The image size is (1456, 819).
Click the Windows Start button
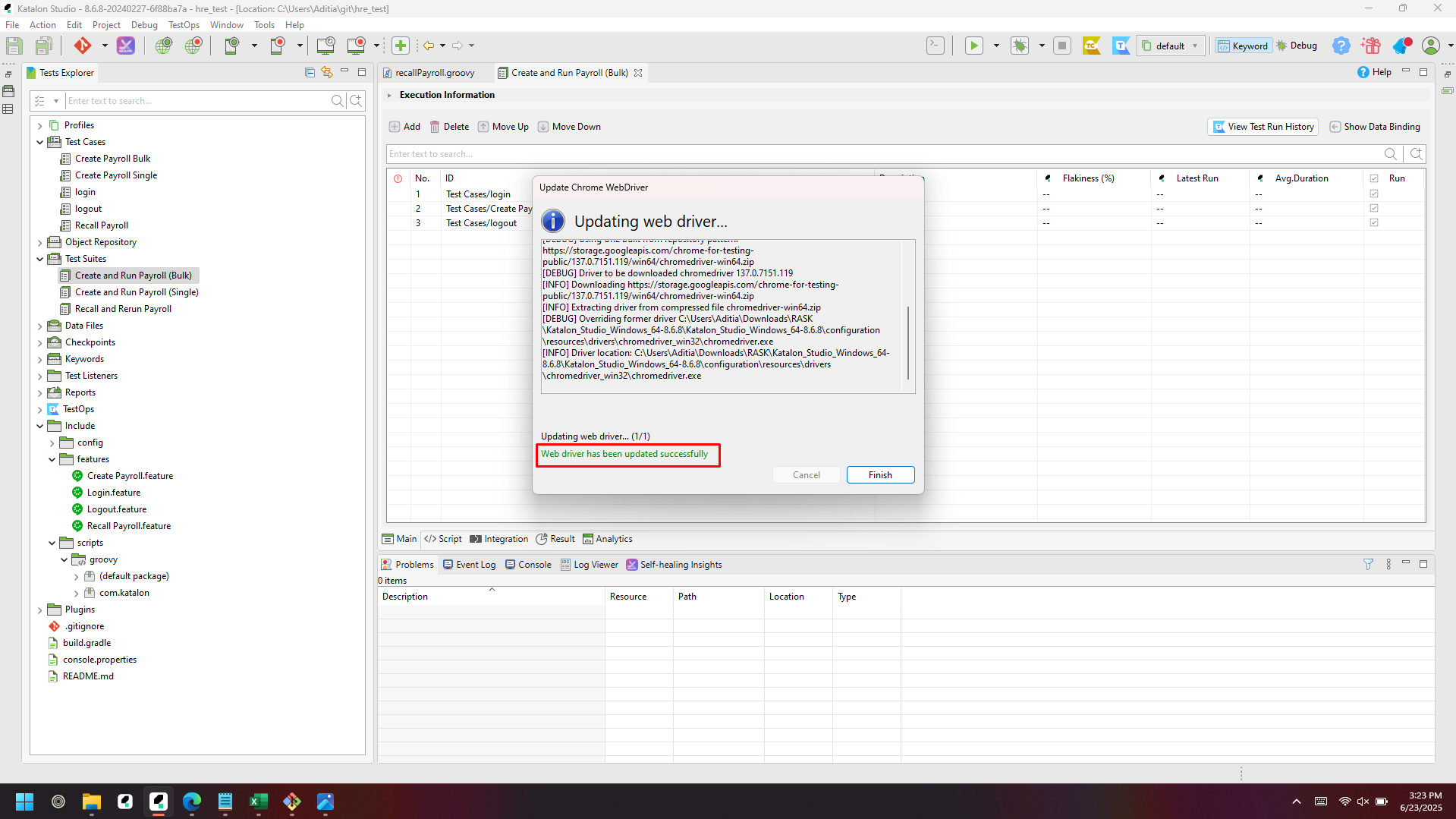click(x=24, y=802)
